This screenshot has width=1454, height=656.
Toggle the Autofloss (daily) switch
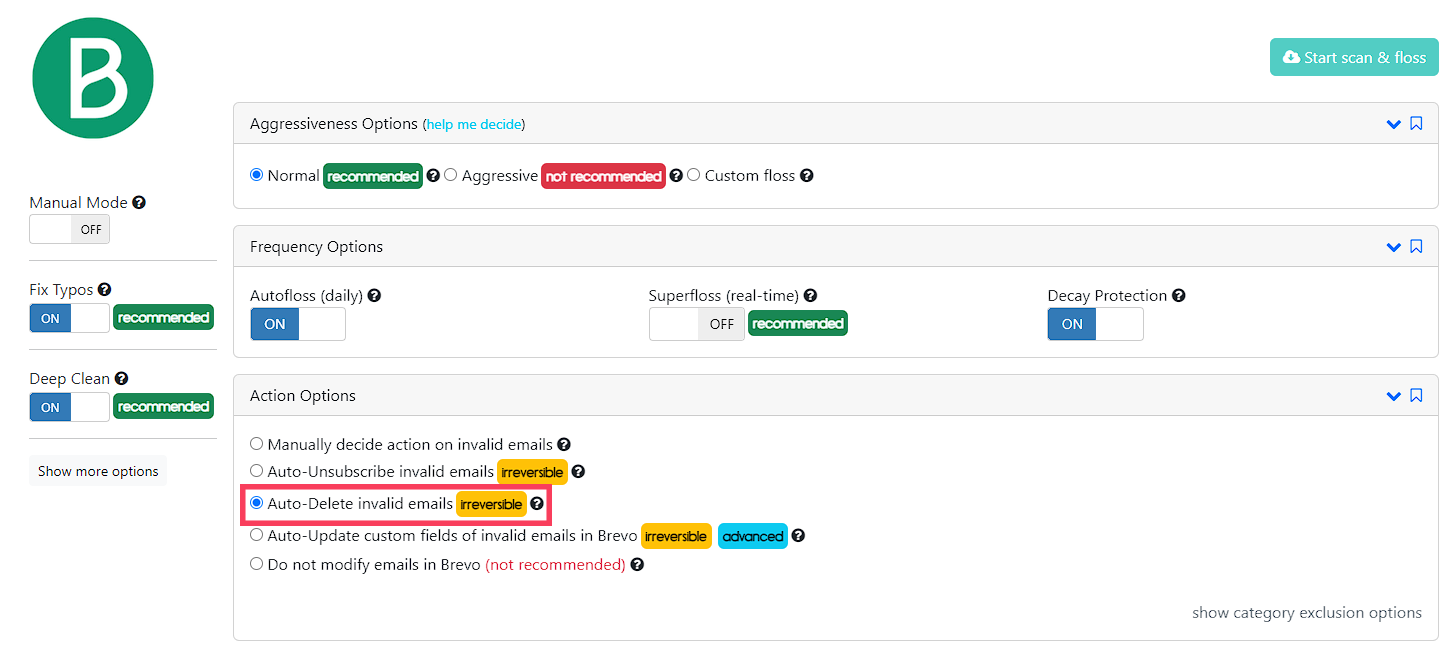[x=298, y=324]
